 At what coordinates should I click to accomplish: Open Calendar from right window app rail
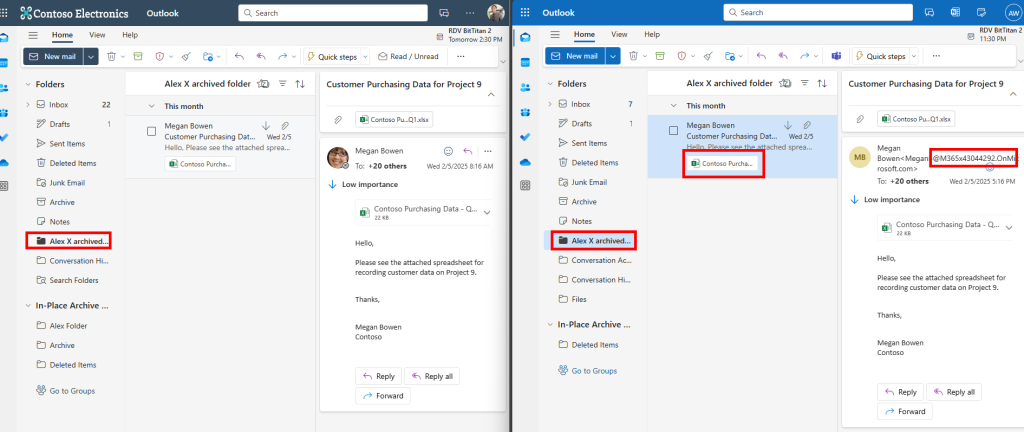[525, 63]
